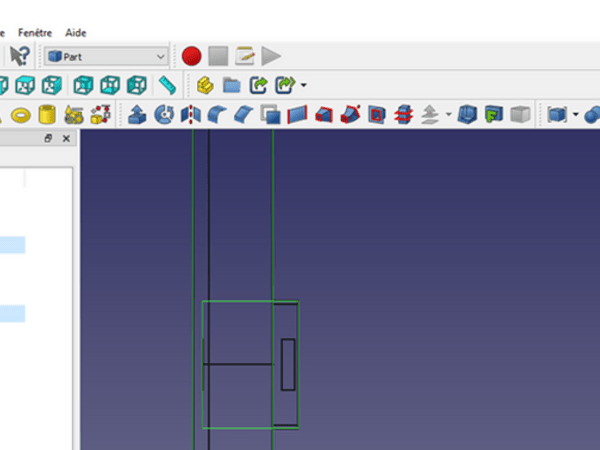600x450 pixels.
Task: Click the Execute macro play button
Action: pos(272,56)
